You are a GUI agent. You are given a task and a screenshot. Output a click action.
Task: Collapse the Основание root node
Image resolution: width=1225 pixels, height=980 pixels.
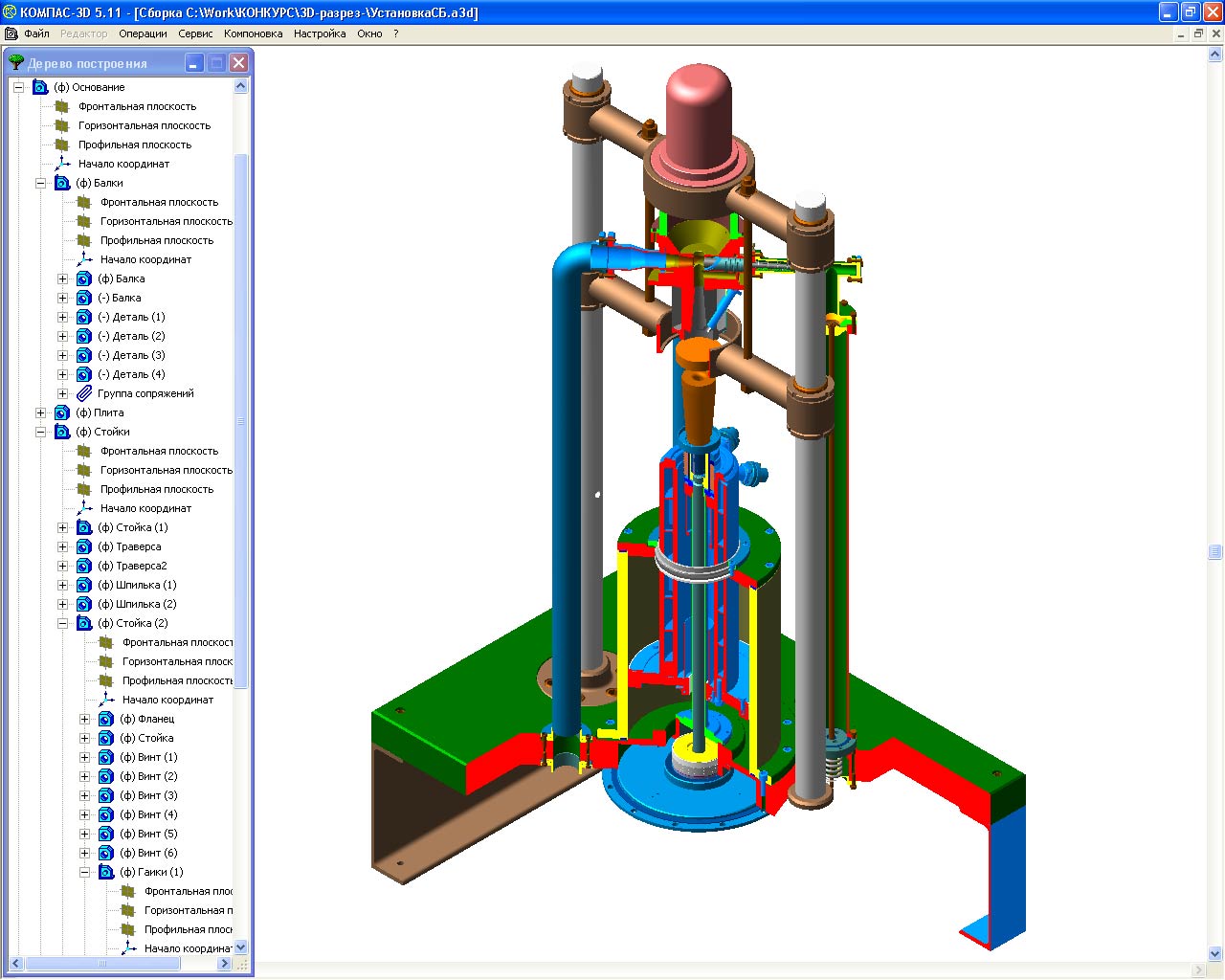click(x=18, y=87)
